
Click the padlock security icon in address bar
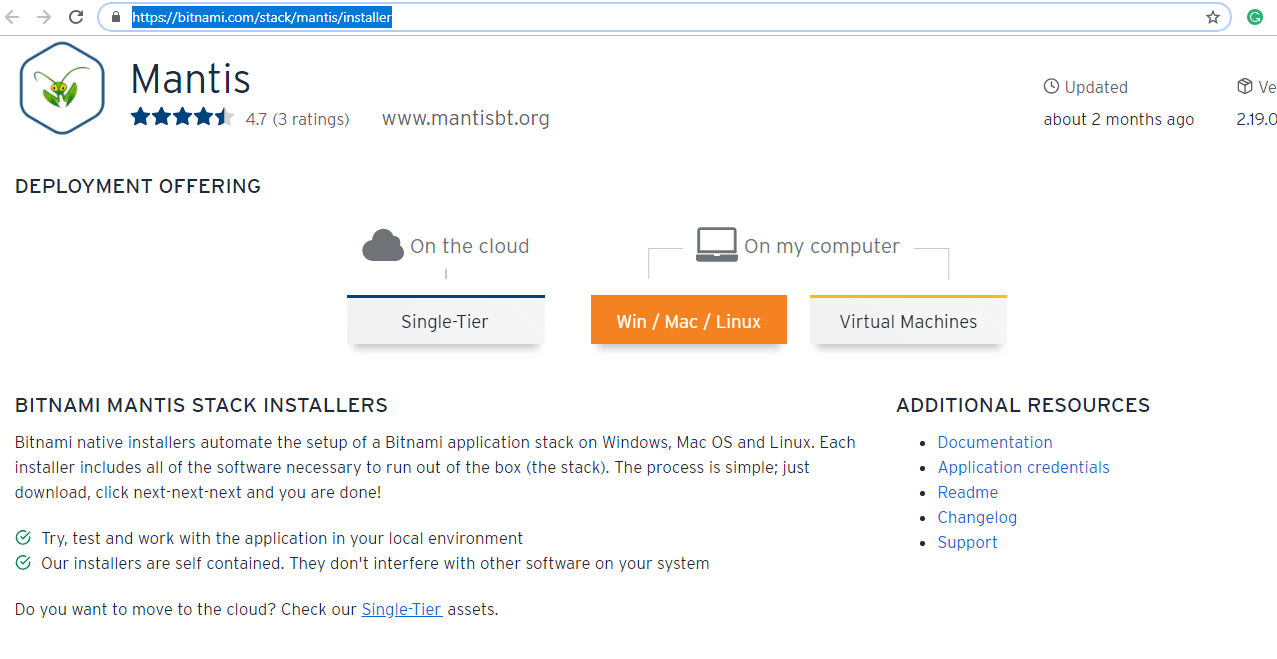pos(117,17)
